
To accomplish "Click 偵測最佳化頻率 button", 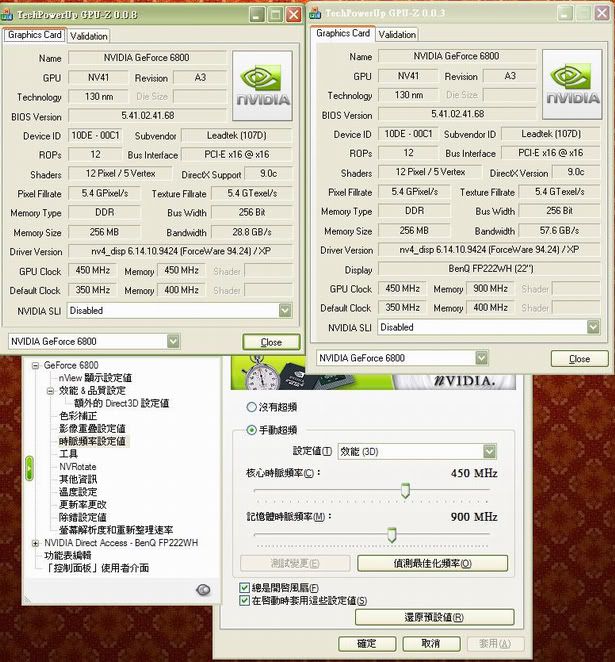I will point(432,563).
